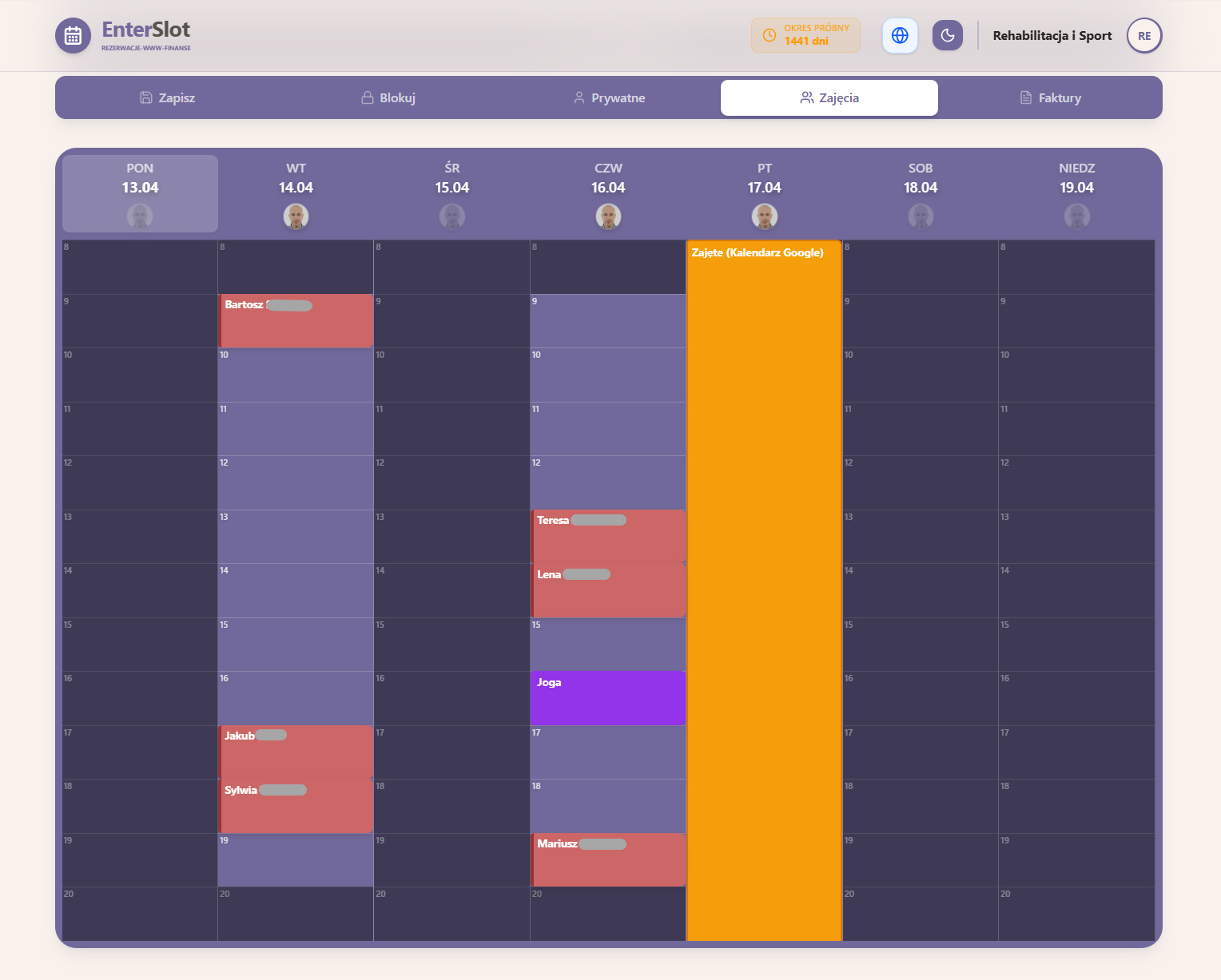
Task: Open Jakub's appointment at 17 on Tuesday
Action: point(296,752)
